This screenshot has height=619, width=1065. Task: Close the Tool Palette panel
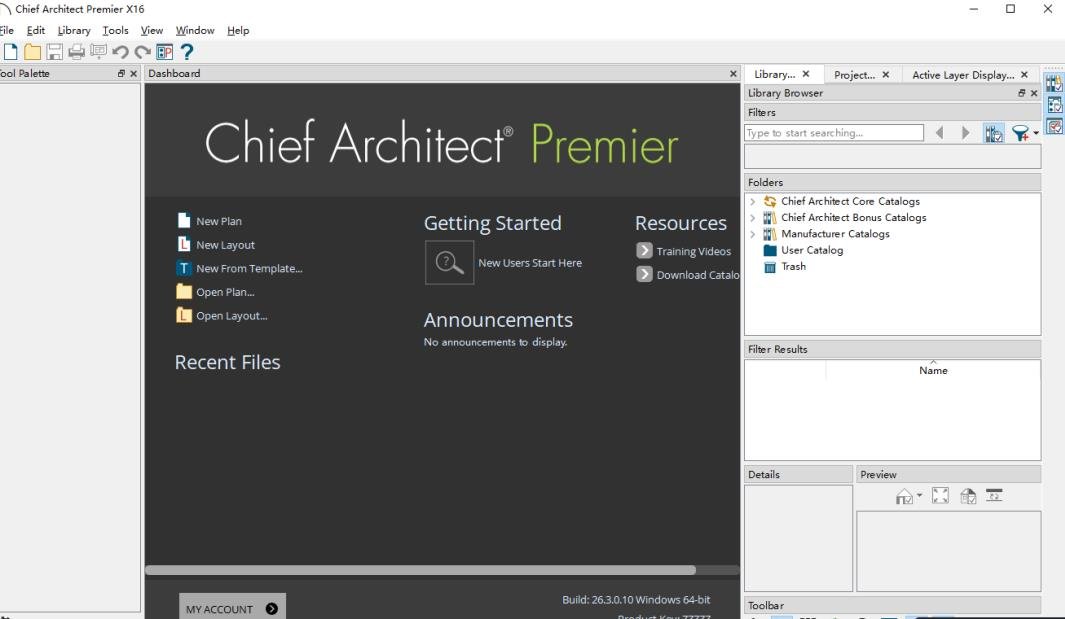pyautogui.click(x=133, y=73)
